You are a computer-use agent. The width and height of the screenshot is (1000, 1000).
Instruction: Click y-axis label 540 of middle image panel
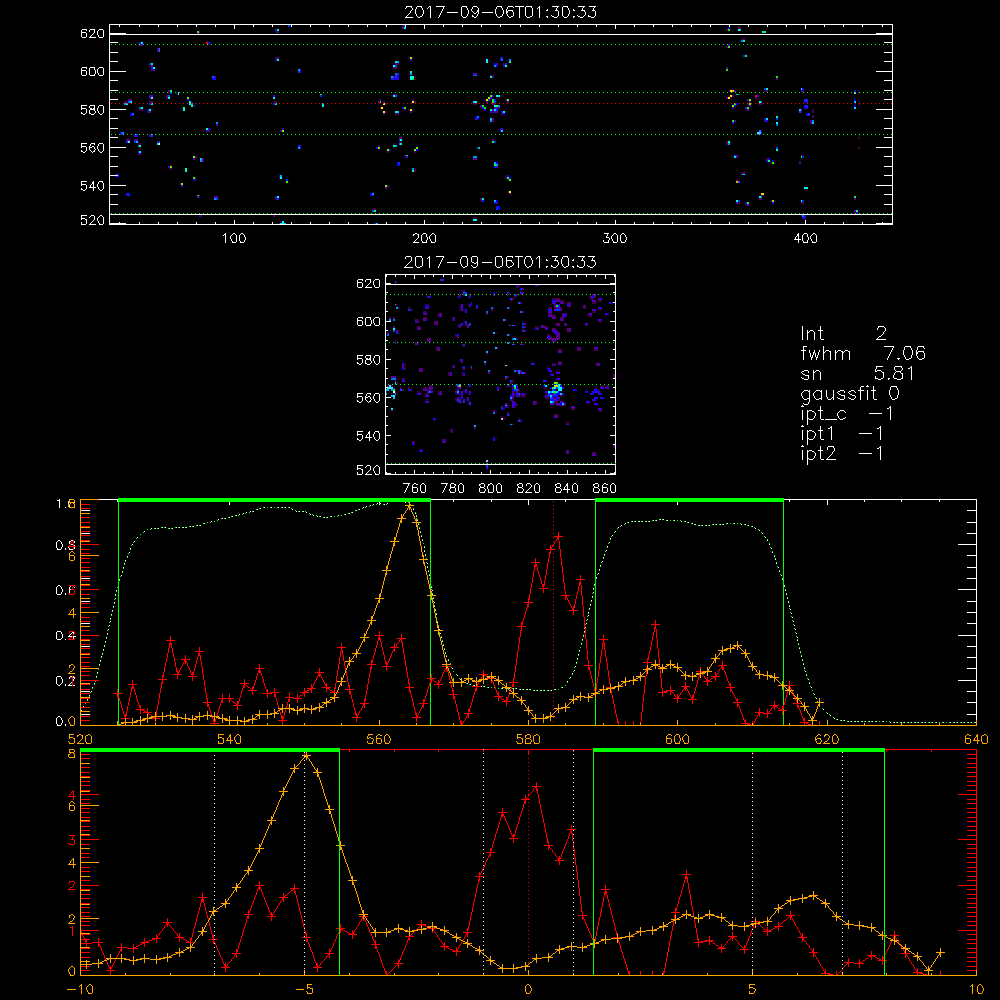tap(368, 436)
